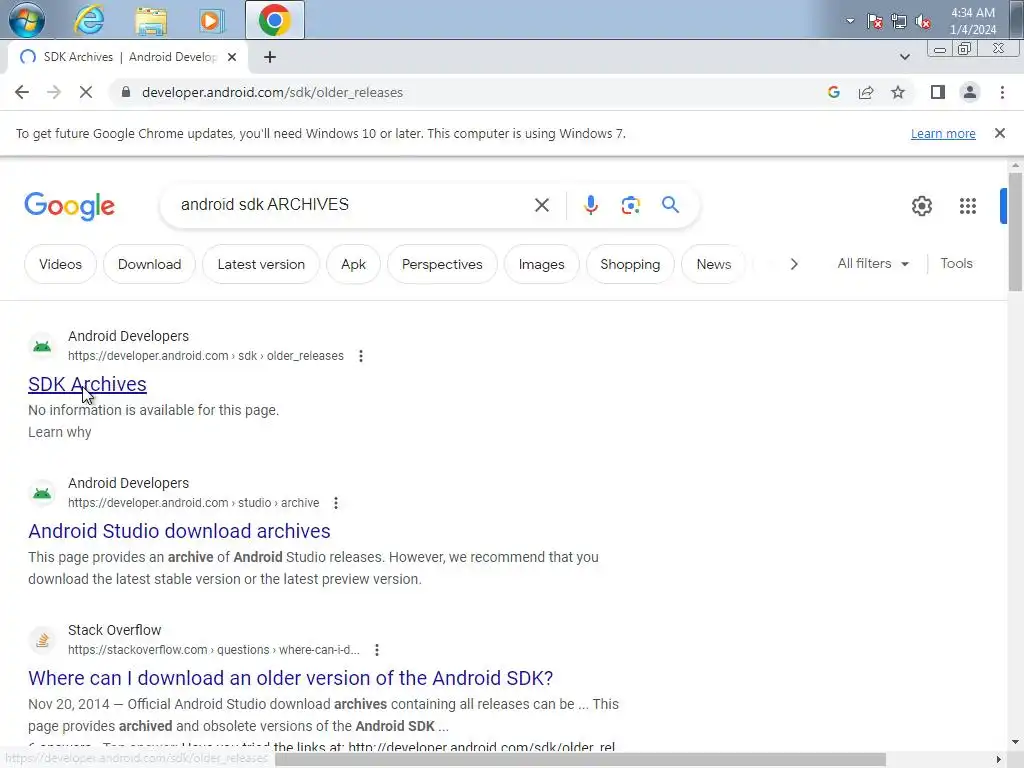Viewport: 1024px width, 768px height.
Task: Click the horizontal scrollbar thumb
Action: [580, 760]
